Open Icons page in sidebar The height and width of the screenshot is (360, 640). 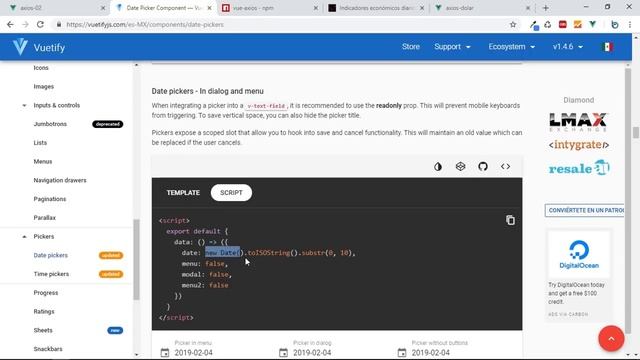click(x=41, y=68)
